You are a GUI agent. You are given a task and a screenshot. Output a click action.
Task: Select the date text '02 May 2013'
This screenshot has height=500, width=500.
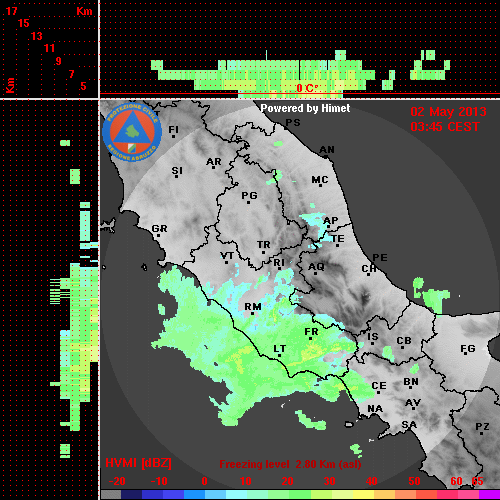pyautogui.click(x=448, y=112)
